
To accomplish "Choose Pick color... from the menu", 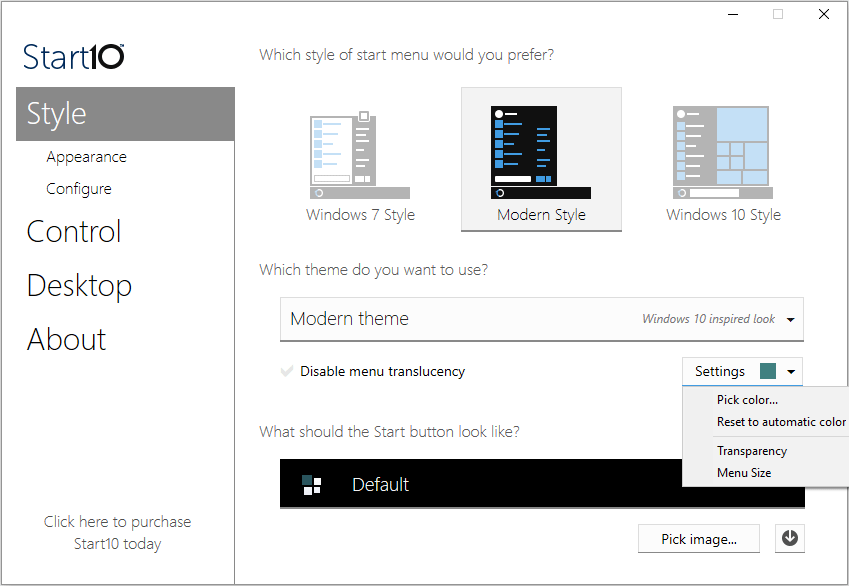I will pyautogui.click(x=747, y=400).
